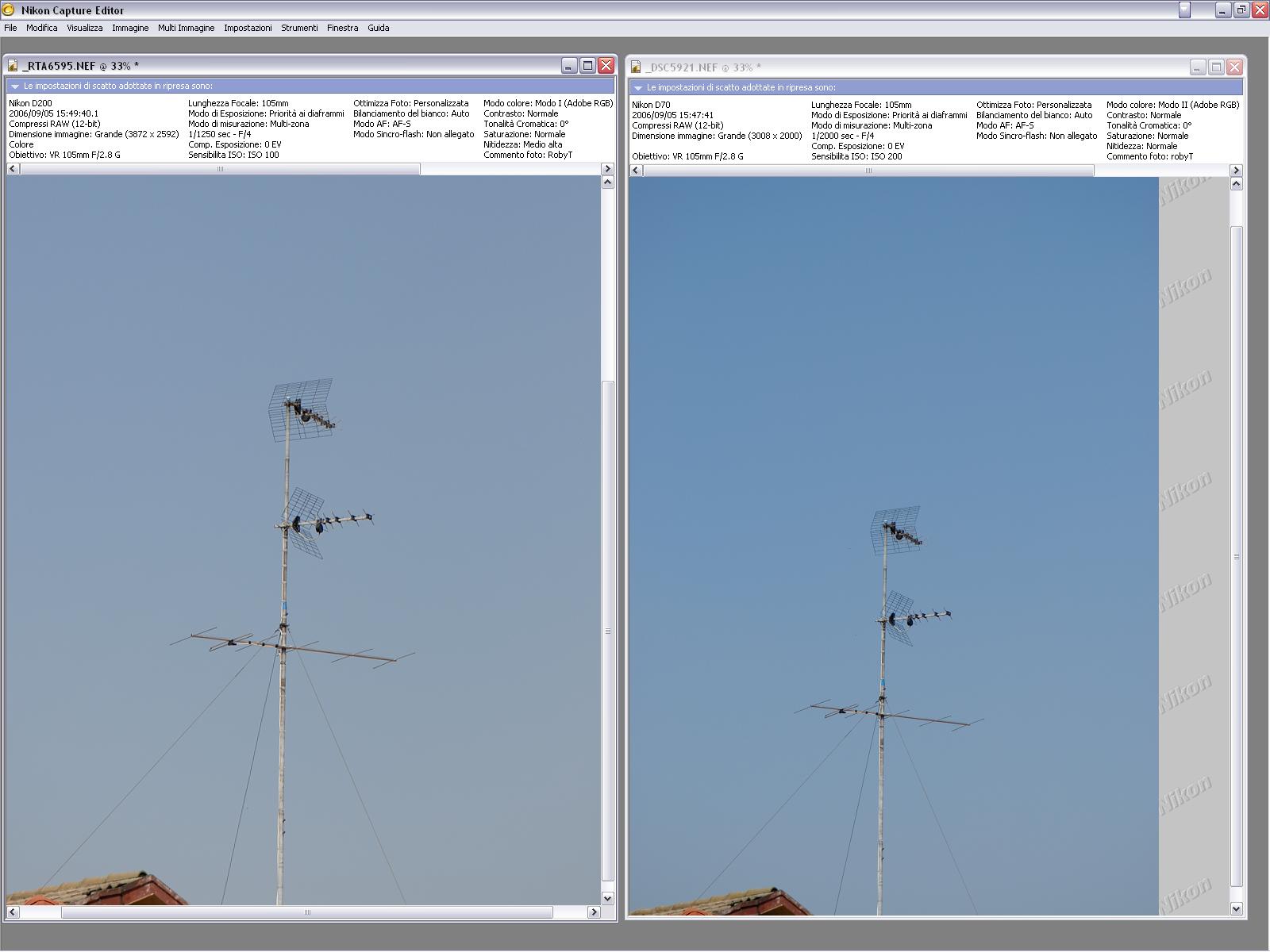This screenshot has width=1270, height=952.
Task: Click the vertical scrollbar thumb in _RTA6595.NEF
Action: (608, 631)
